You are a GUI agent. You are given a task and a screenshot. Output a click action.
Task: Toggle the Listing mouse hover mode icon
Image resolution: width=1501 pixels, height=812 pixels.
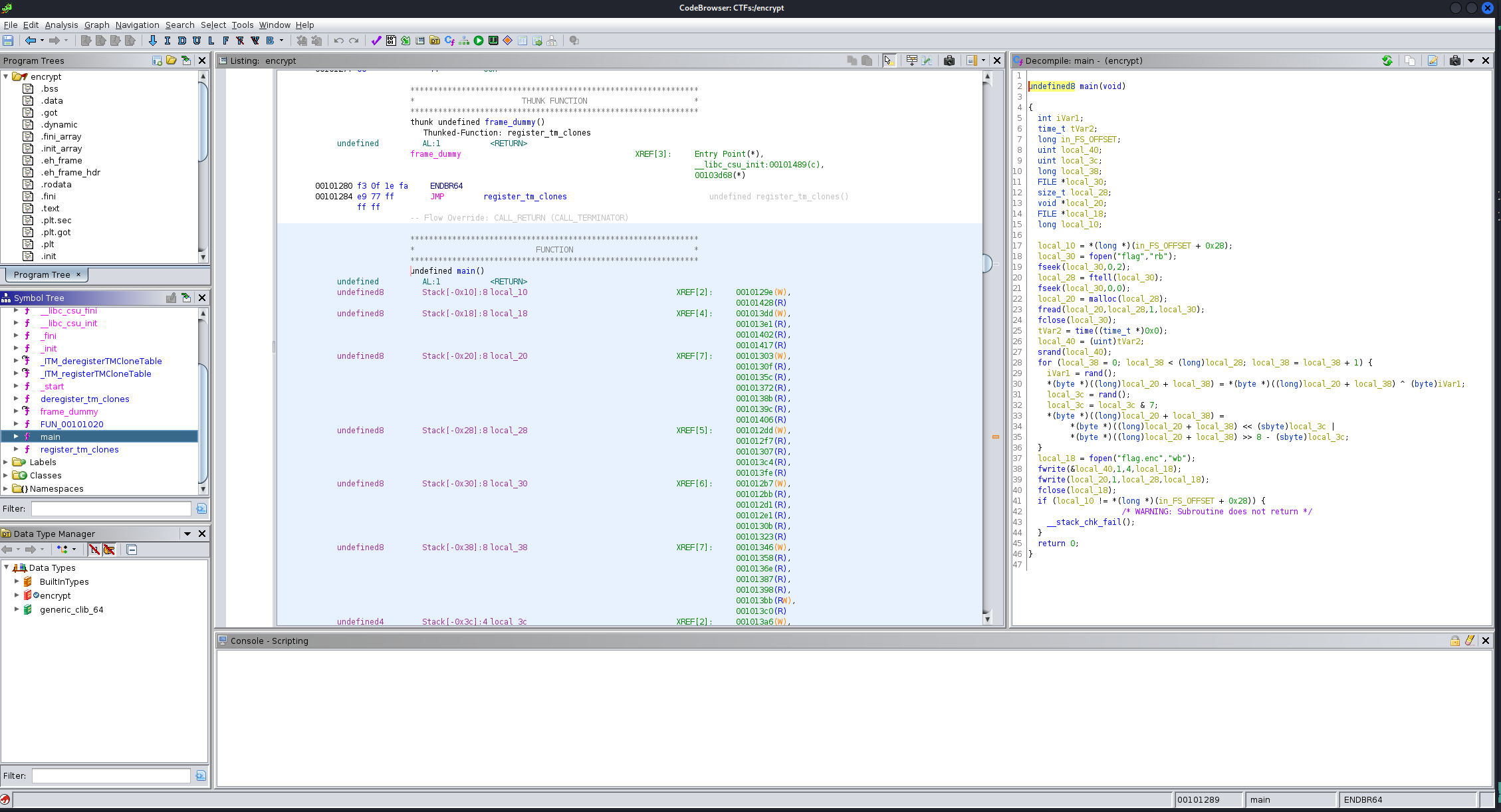tap(889, 60)
